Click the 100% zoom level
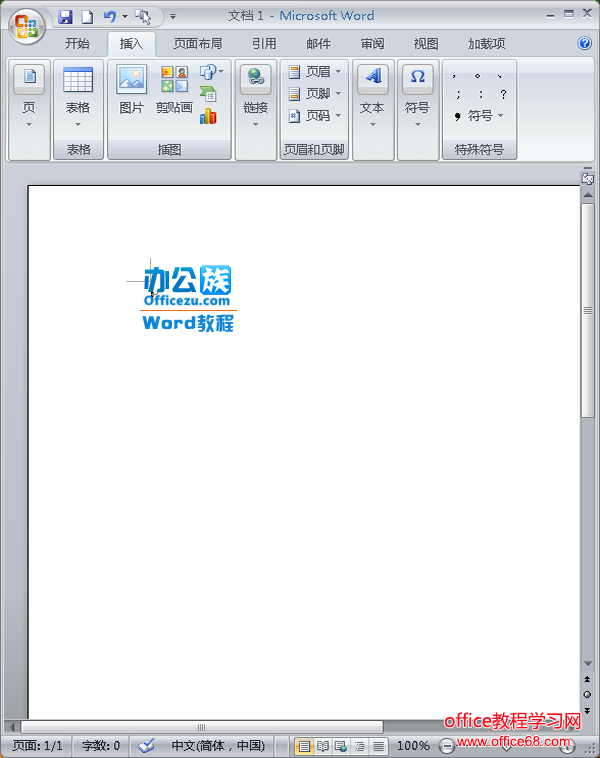600x758 pixels. click(413, 746)
